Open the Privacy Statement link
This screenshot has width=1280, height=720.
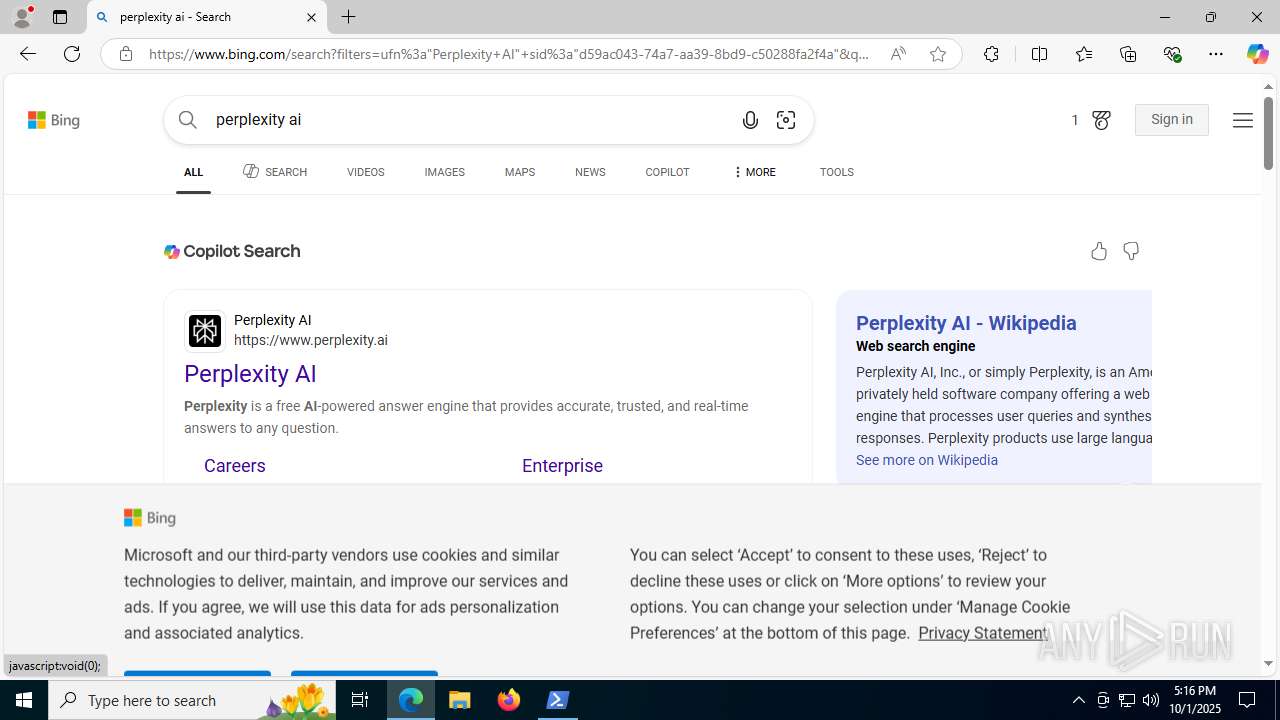point(983,633)
